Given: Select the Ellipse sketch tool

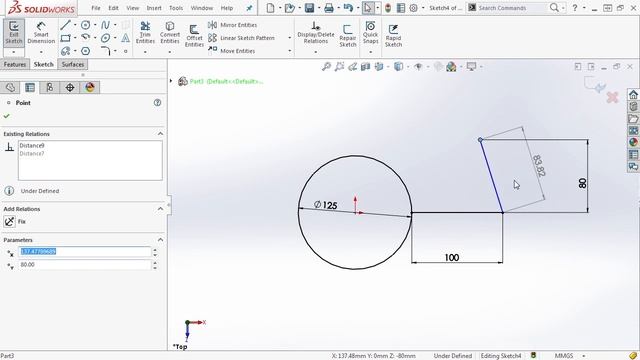Looking at the screenshot, I should point(105,38).
